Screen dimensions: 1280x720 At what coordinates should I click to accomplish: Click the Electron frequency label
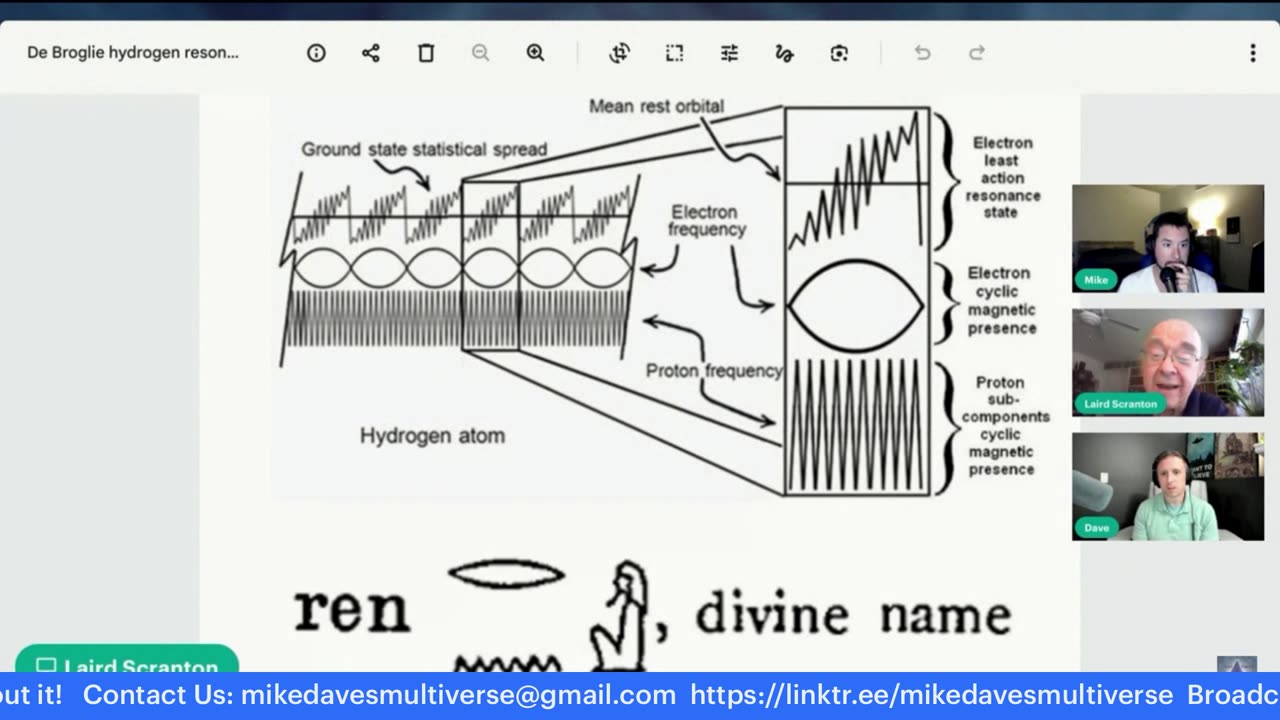708,221
